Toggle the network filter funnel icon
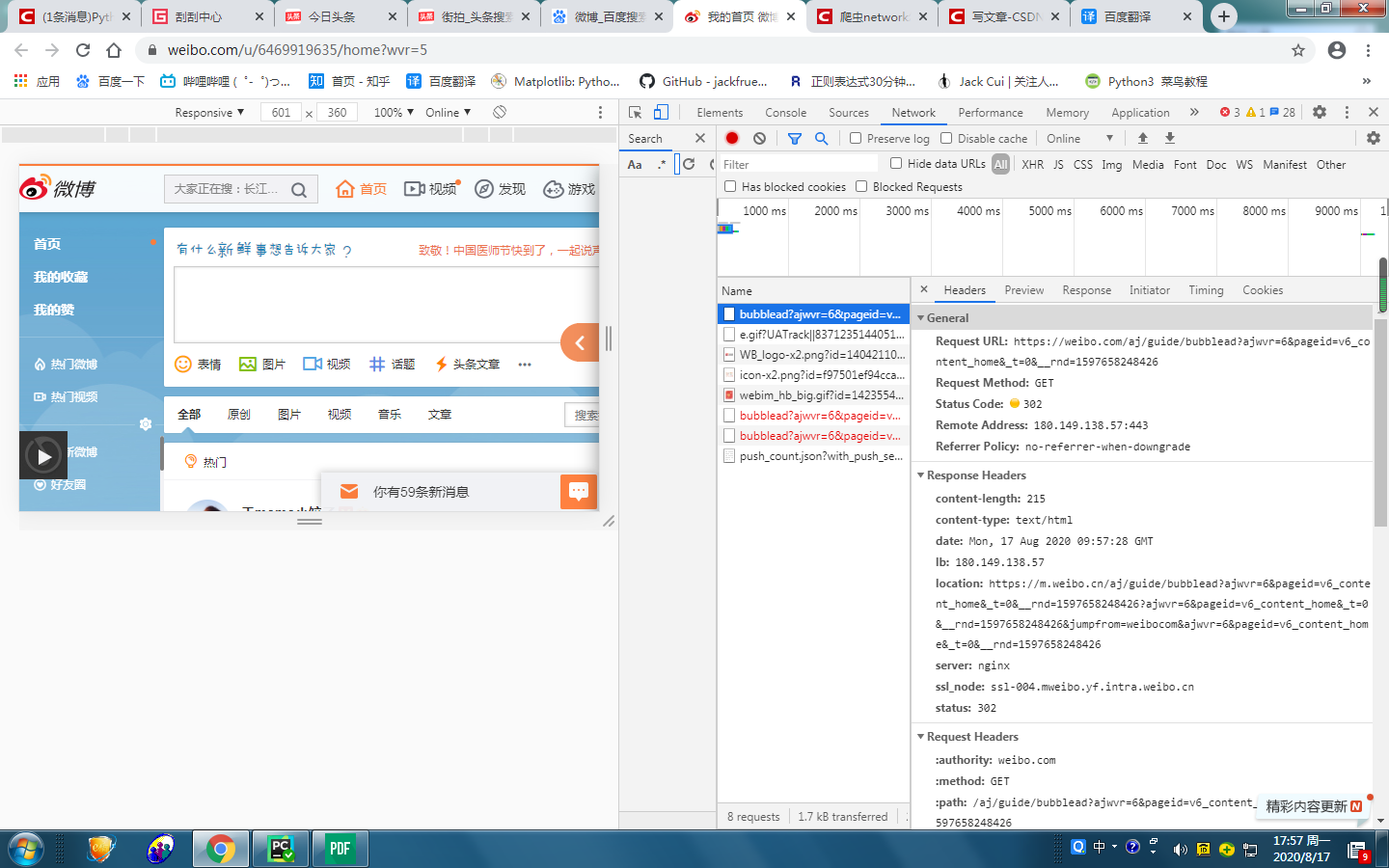The width and height of the screenshot is (1389, 868). (x=795, y=138)
